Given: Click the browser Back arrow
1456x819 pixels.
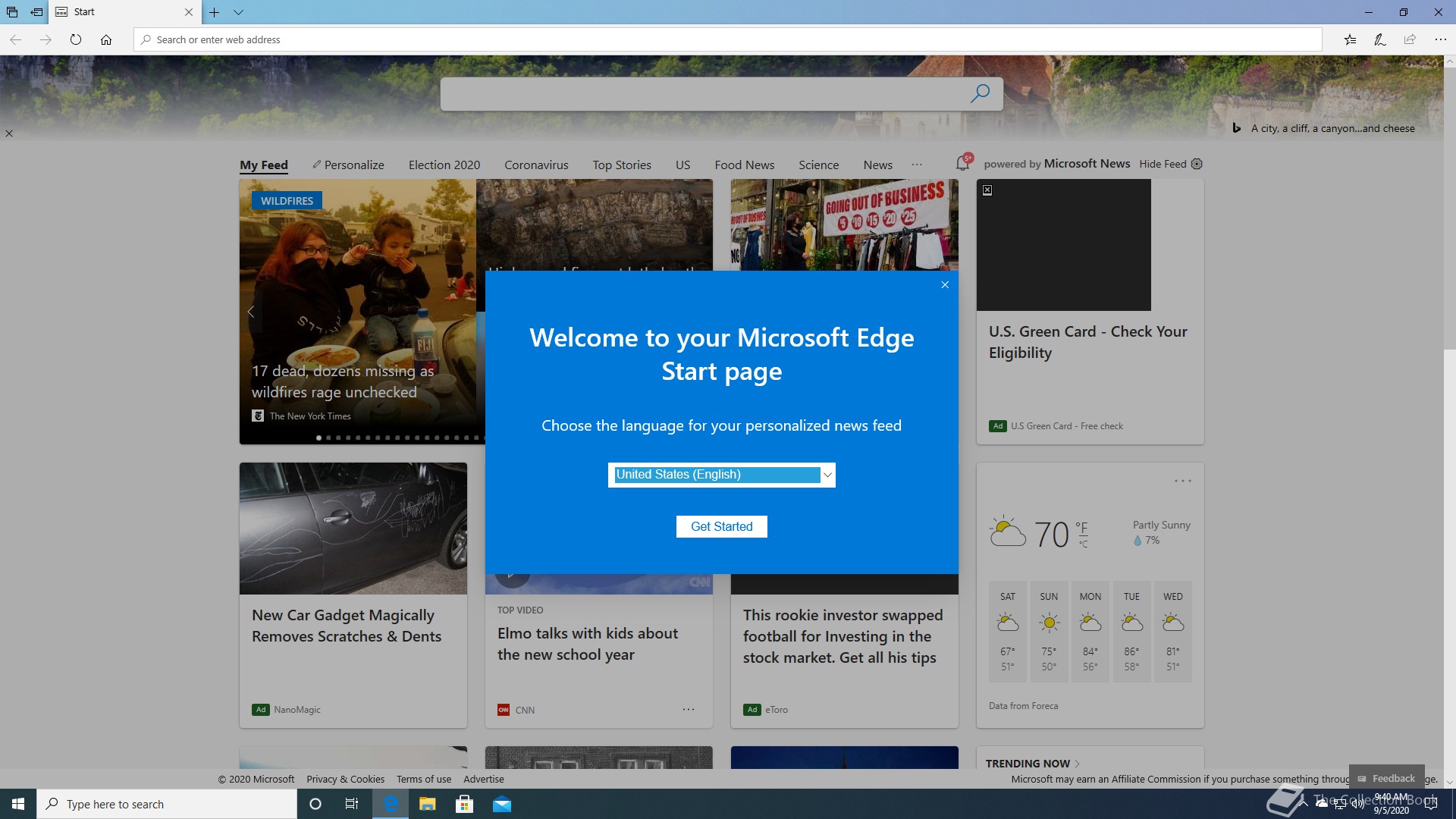Looking at the screenshot, I should 15,39.
